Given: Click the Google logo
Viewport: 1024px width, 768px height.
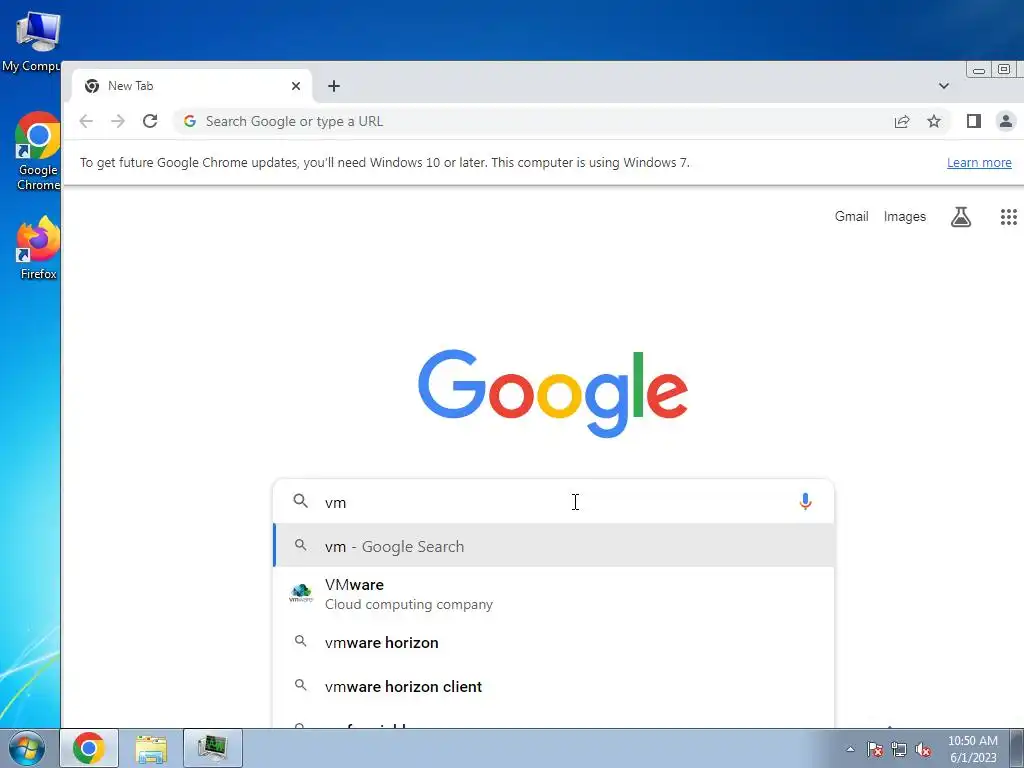Looking at the screenshot, I should coord(552,392).
